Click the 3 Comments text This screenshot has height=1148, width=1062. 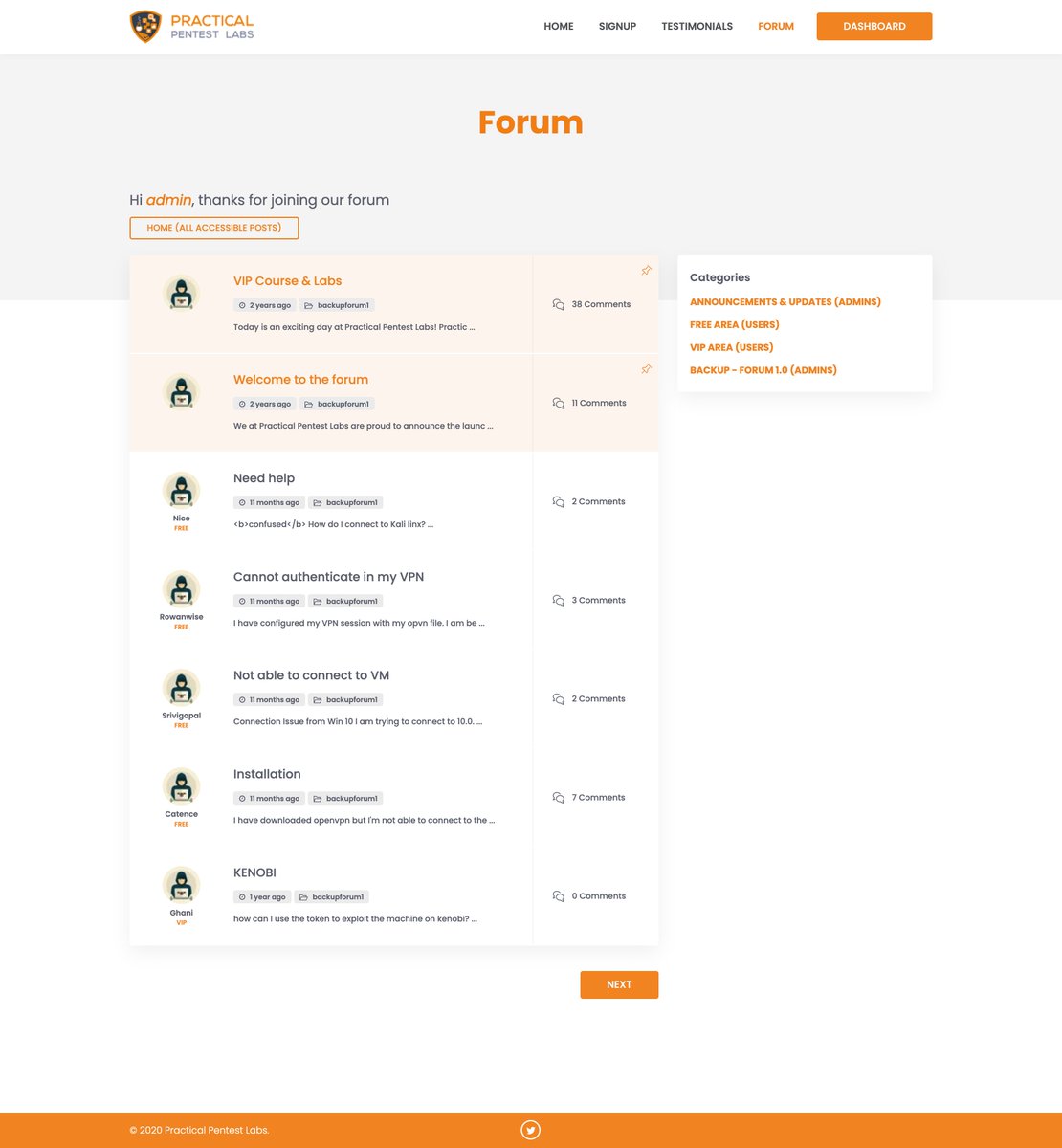click(x=598, y=600)
